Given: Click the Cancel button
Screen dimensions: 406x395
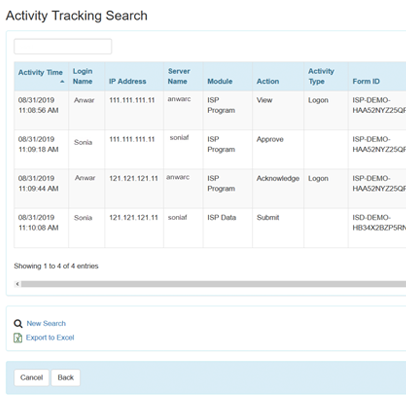Looking at the screenshot, I should pyautogui.click(x=31, y=378).
